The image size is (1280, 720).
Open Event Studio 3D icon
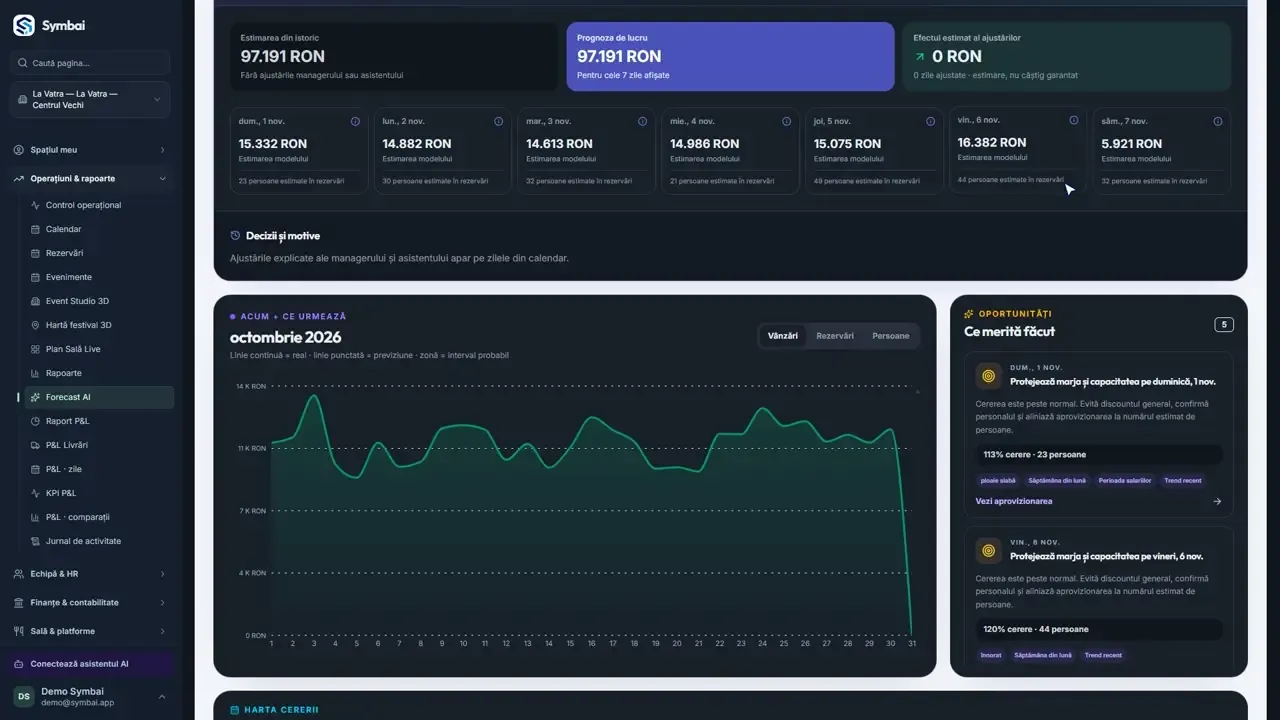(35, 301)
